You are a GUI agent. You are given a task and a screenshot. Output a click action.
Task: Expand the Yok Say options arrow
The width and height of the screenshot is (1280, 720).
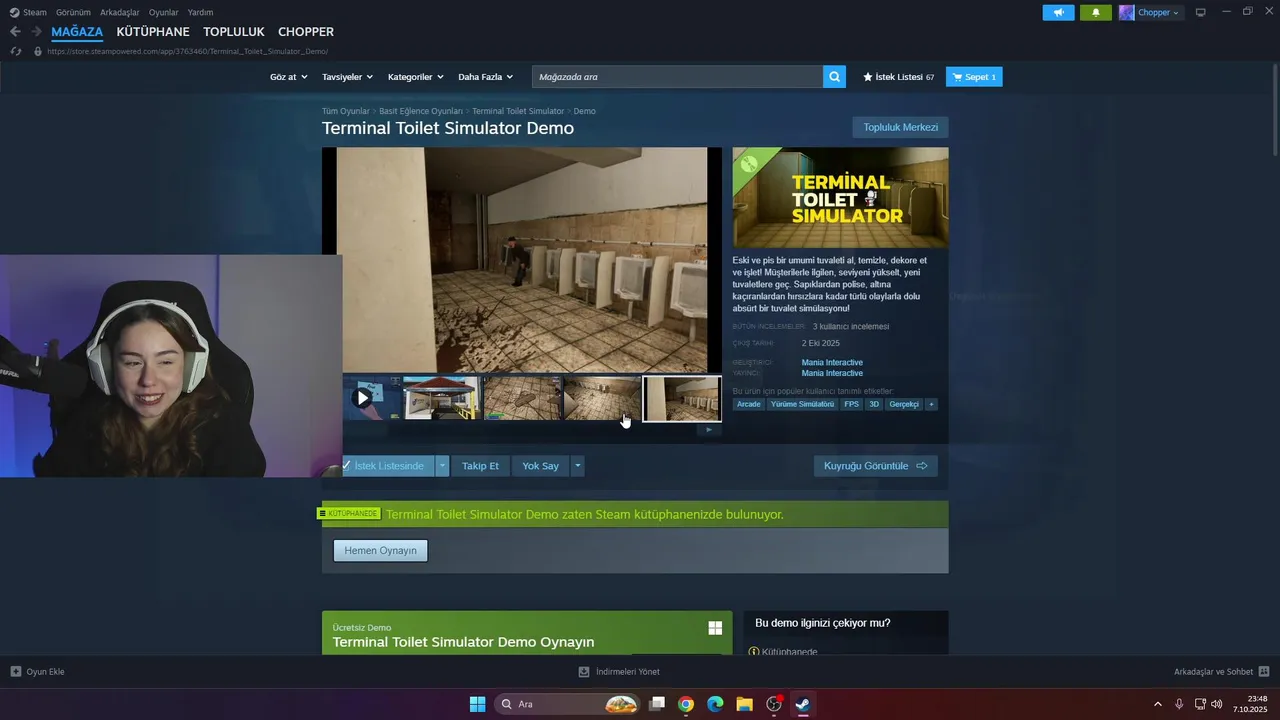[577, 466]
